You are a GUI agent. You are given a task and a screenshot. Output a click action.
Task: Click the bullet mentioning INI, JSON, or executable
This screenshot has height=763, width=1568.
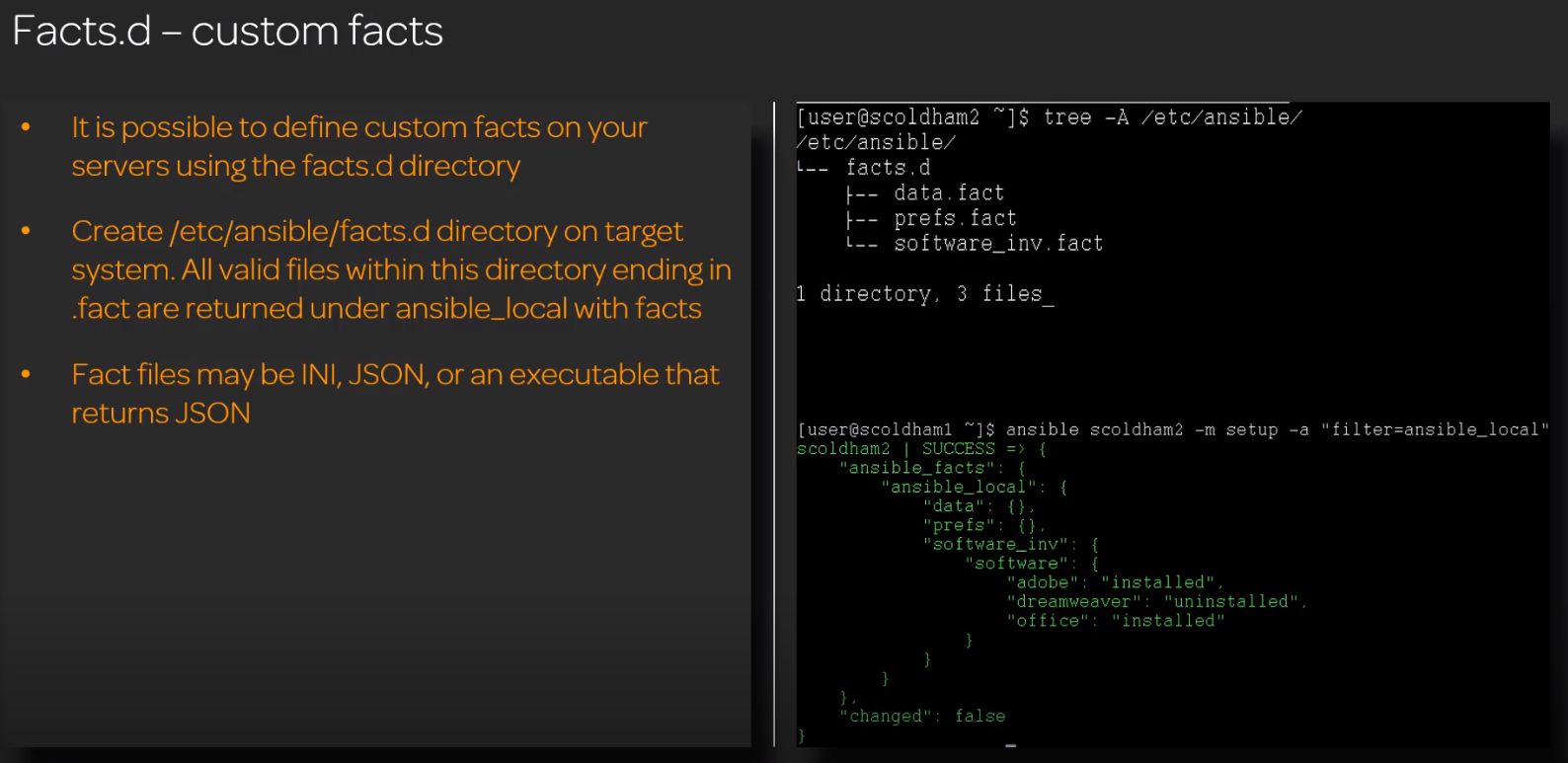click(x=395, y=393)
